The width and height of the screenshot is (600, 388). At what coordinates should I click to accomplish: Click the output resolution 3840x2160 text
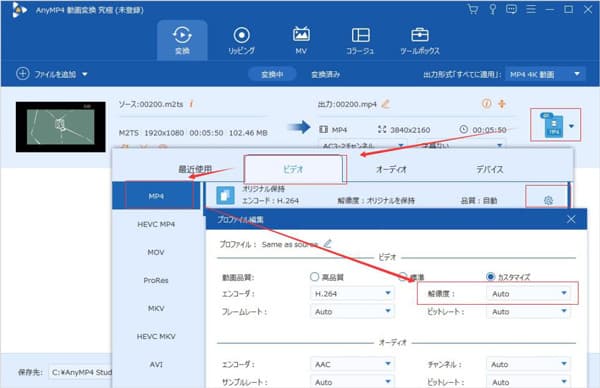(410, 130)
